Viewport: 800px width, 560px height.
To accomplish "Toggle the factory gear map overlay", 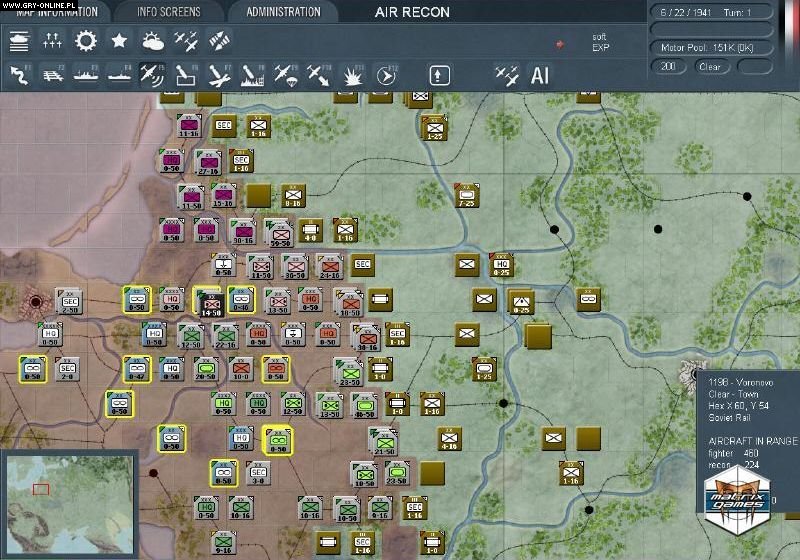I will 86,41.
